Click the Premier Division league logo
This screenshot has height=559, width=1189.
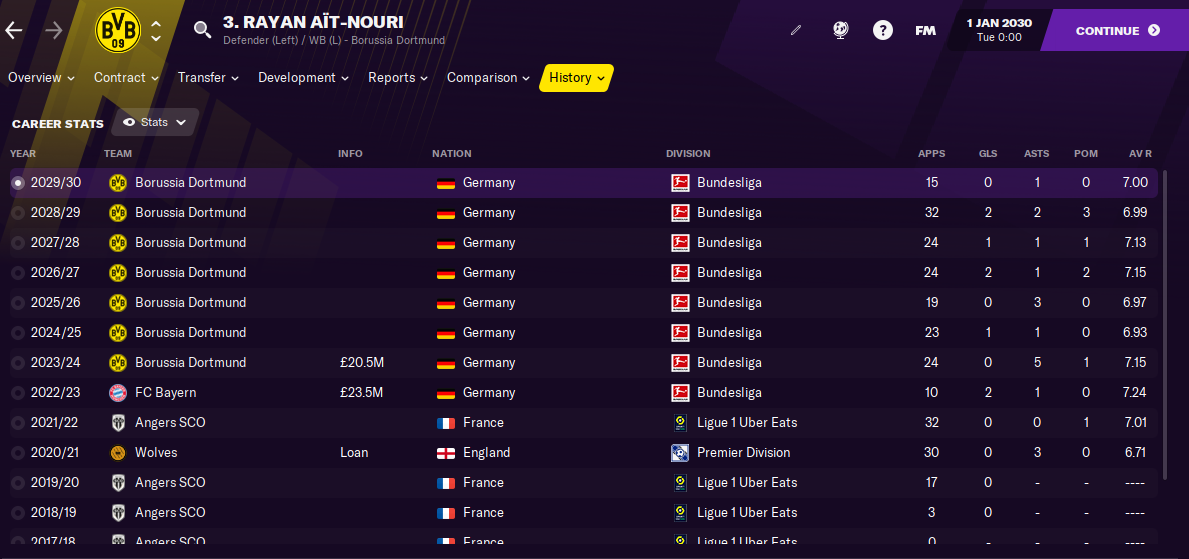tap(679, 453)
